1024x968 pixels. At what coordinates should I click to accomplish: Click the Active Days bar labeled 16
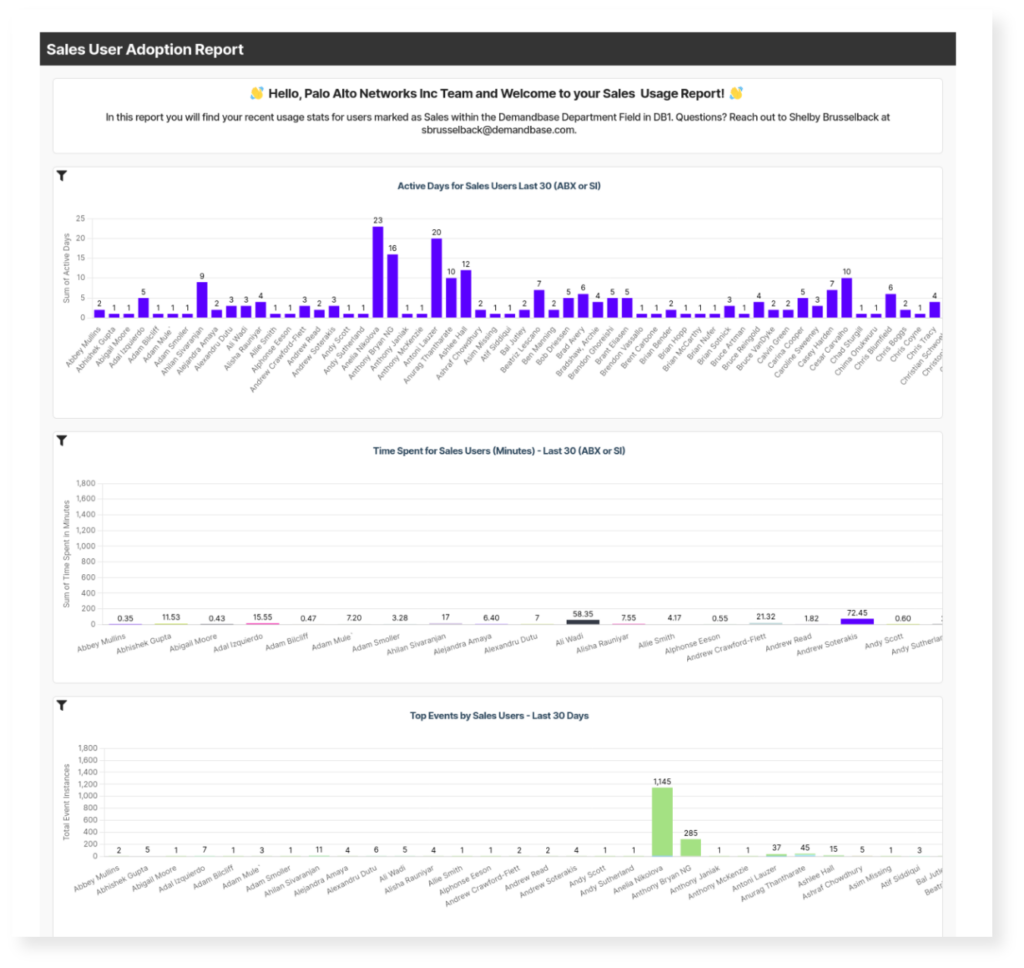click(x=392, y=286)
